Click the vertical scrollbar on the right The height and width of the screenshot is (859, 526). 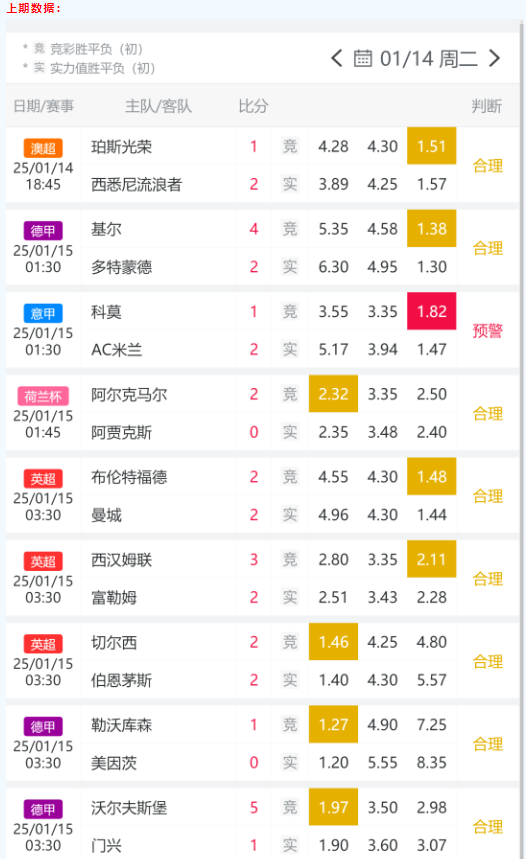(522, 438)
